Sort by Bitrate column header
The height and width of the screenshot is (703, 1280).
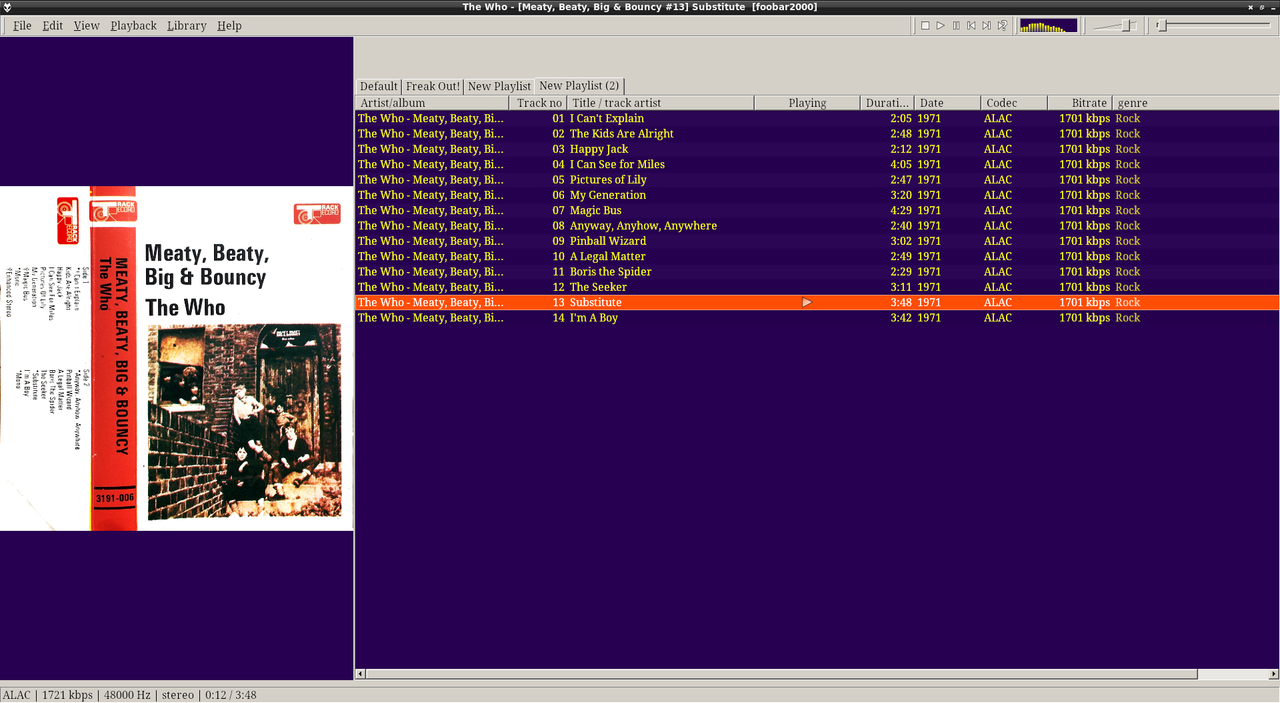[1080, 103]
